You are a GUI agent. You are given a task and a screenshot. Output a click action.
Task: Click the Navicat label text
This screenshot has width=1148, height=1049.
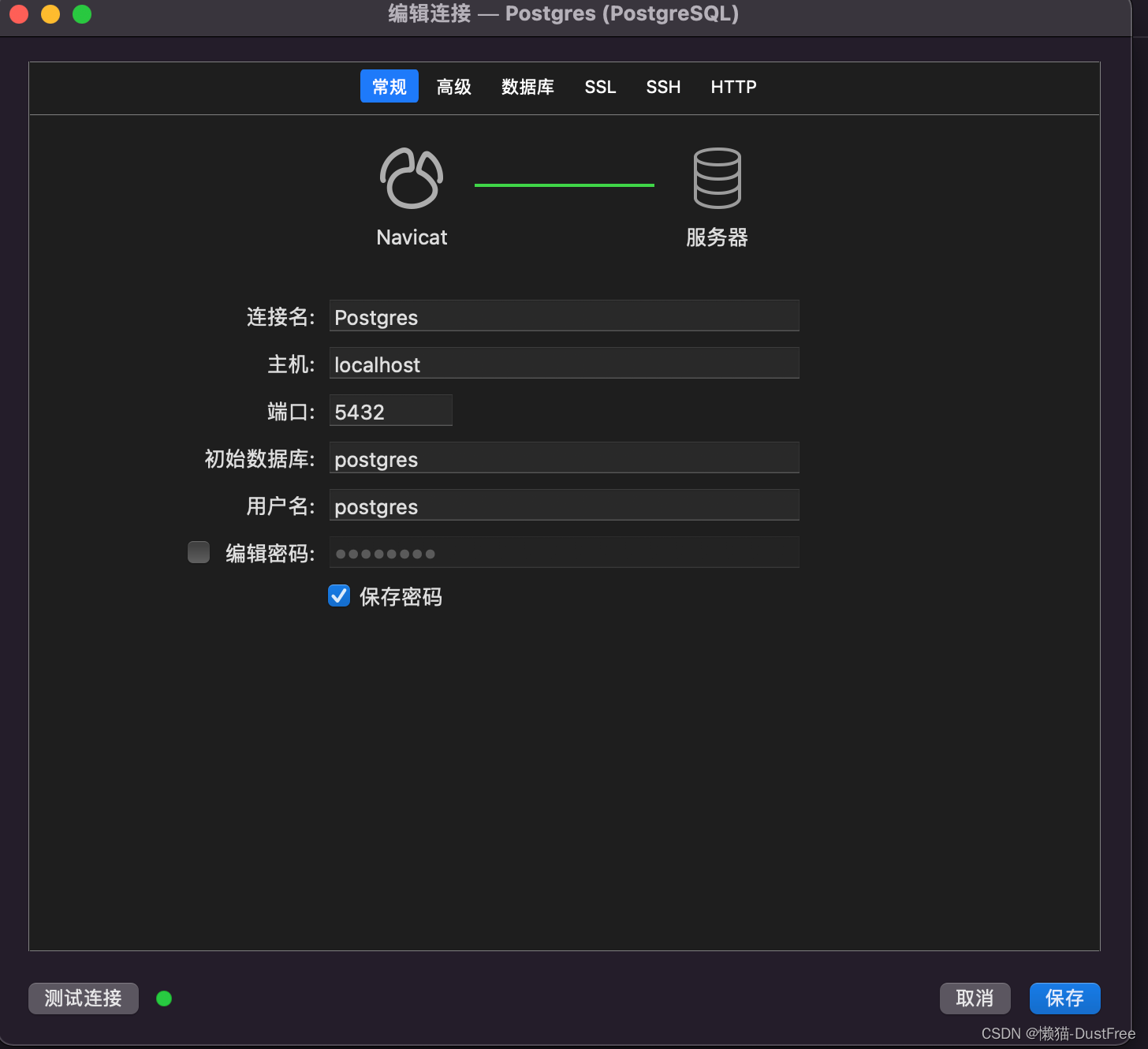click(412, 237)
